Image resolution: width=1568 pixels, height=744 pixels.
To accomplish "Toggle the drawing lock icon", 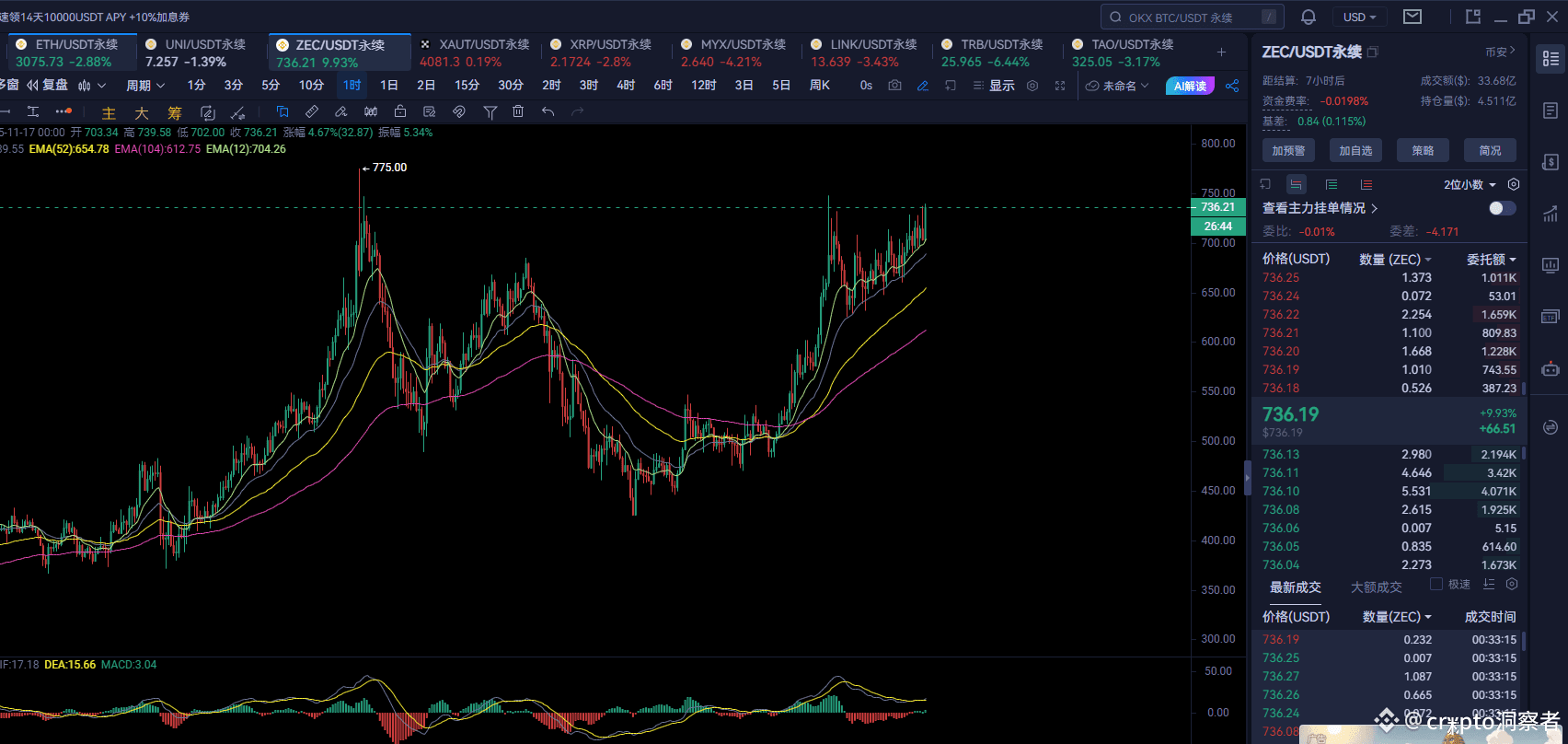I will [x=399, y=112].
